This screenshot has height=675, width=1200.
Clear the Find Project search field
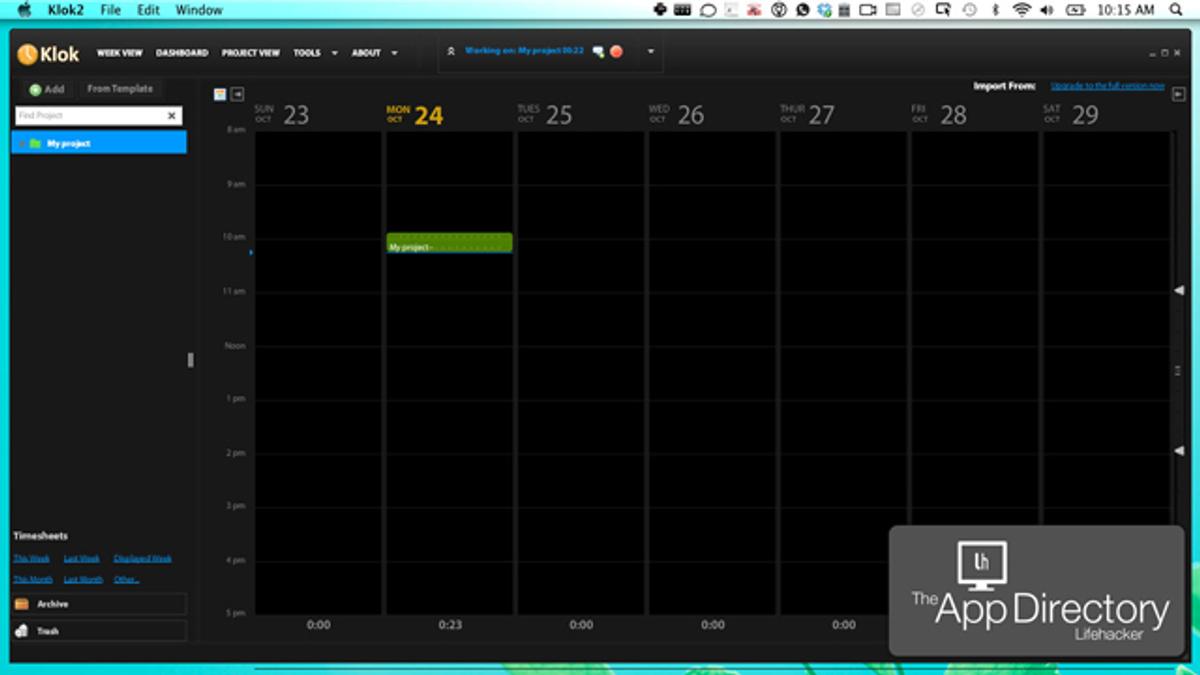coord(171,116)
